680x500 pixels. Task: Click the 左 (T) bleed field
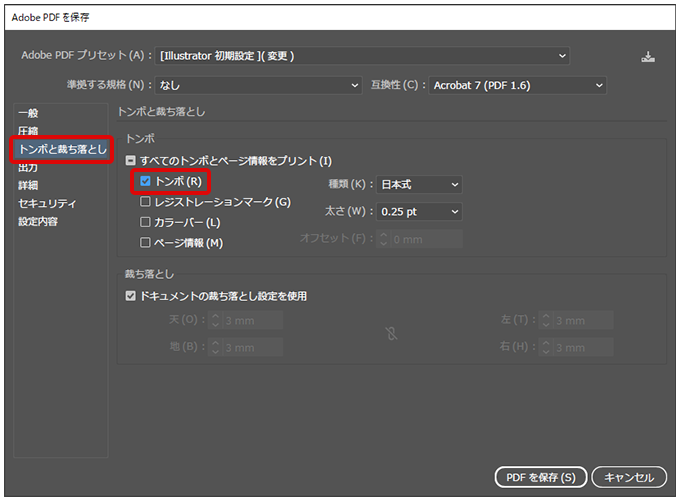point(583,320)
